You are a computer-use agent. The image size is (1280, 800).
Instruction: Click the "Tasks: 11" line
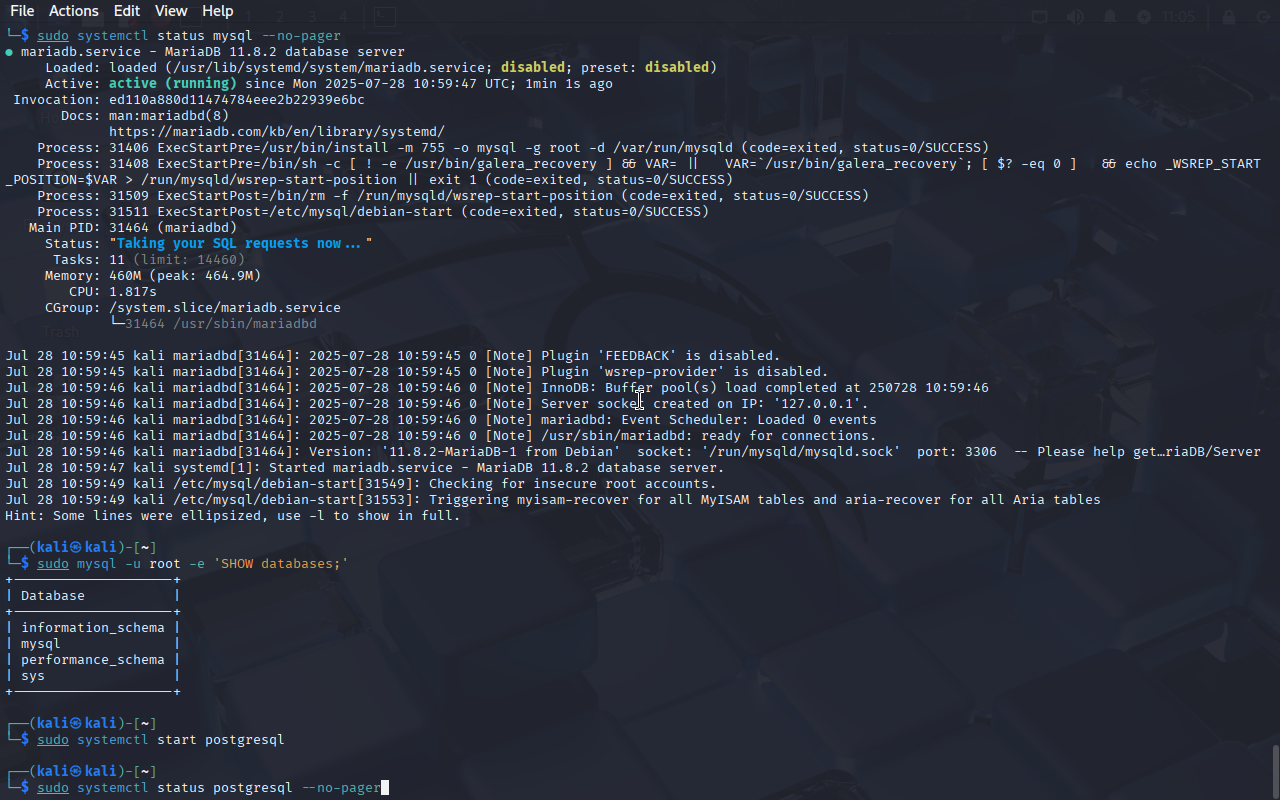click(x=149, y=260)
